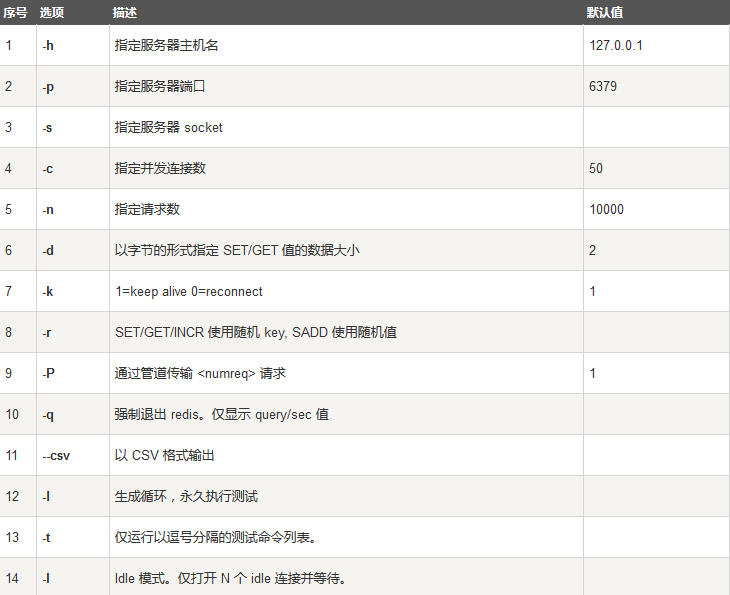Click row number 7
This screenshot has height=595, width=730.
pos(8,291)
